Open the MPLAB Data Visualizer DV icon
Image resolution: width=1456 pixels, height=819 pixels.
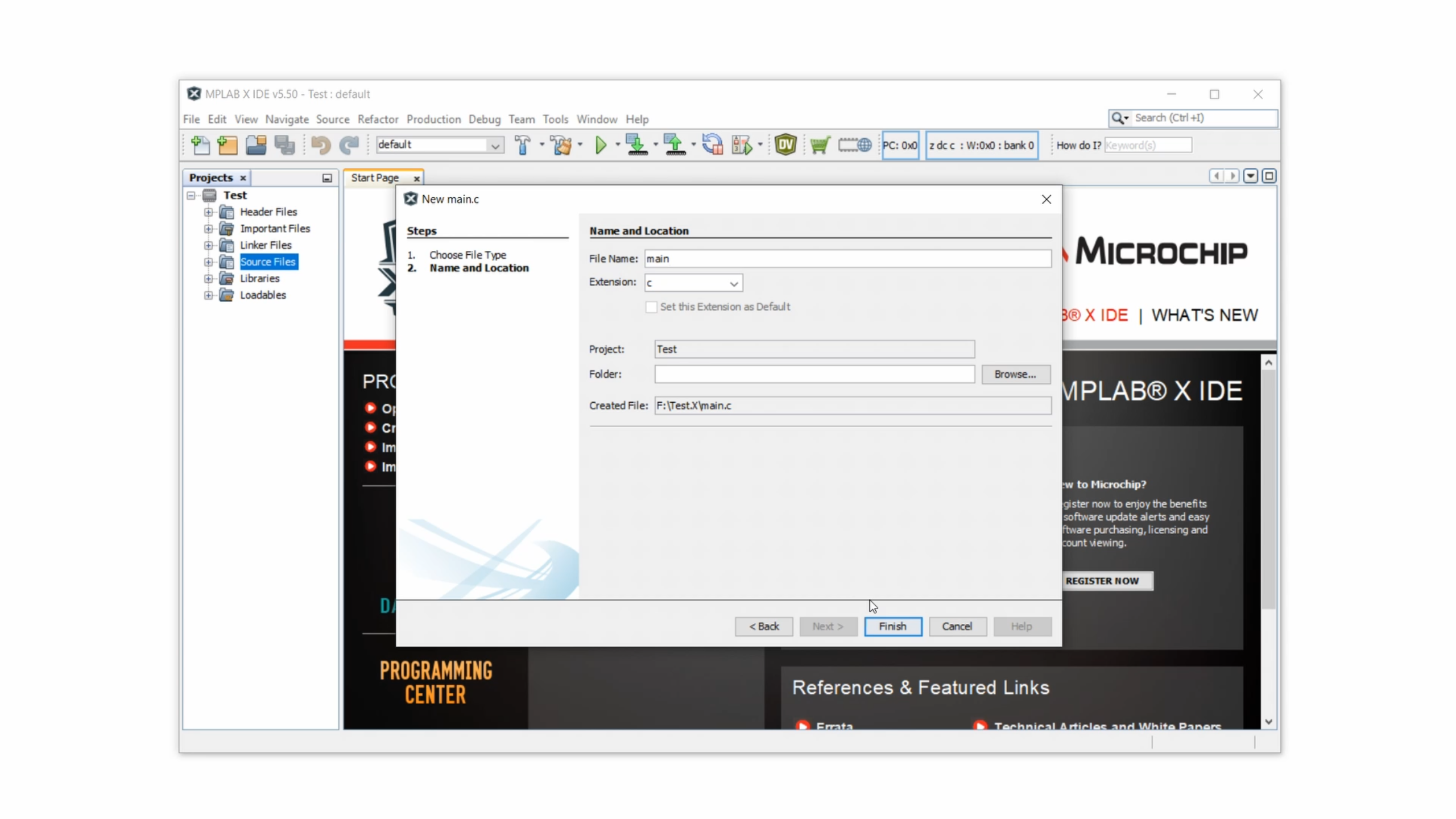(785, 145)
